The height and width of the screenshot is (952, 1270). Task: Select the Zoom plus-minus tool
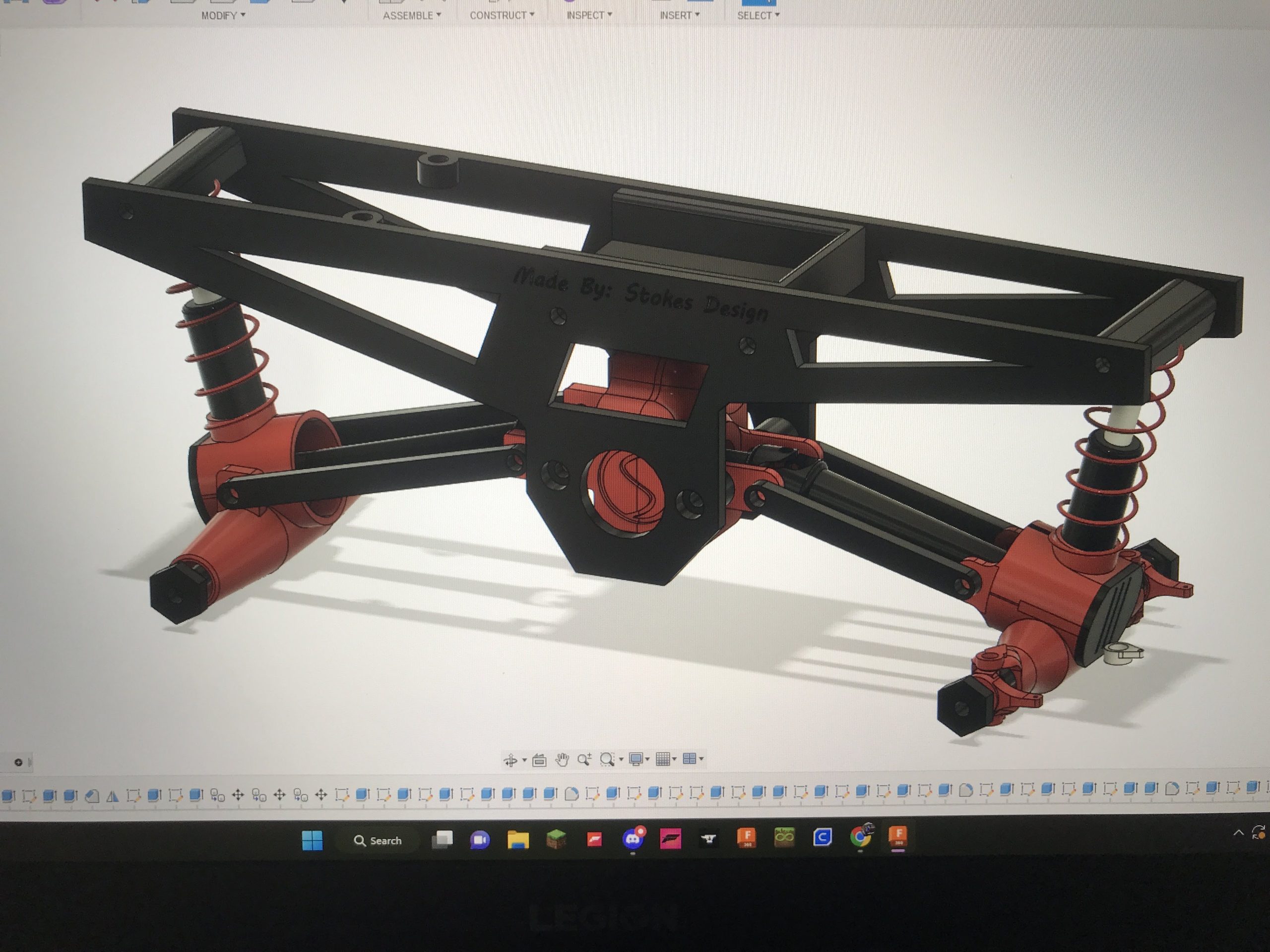(584, 760)
